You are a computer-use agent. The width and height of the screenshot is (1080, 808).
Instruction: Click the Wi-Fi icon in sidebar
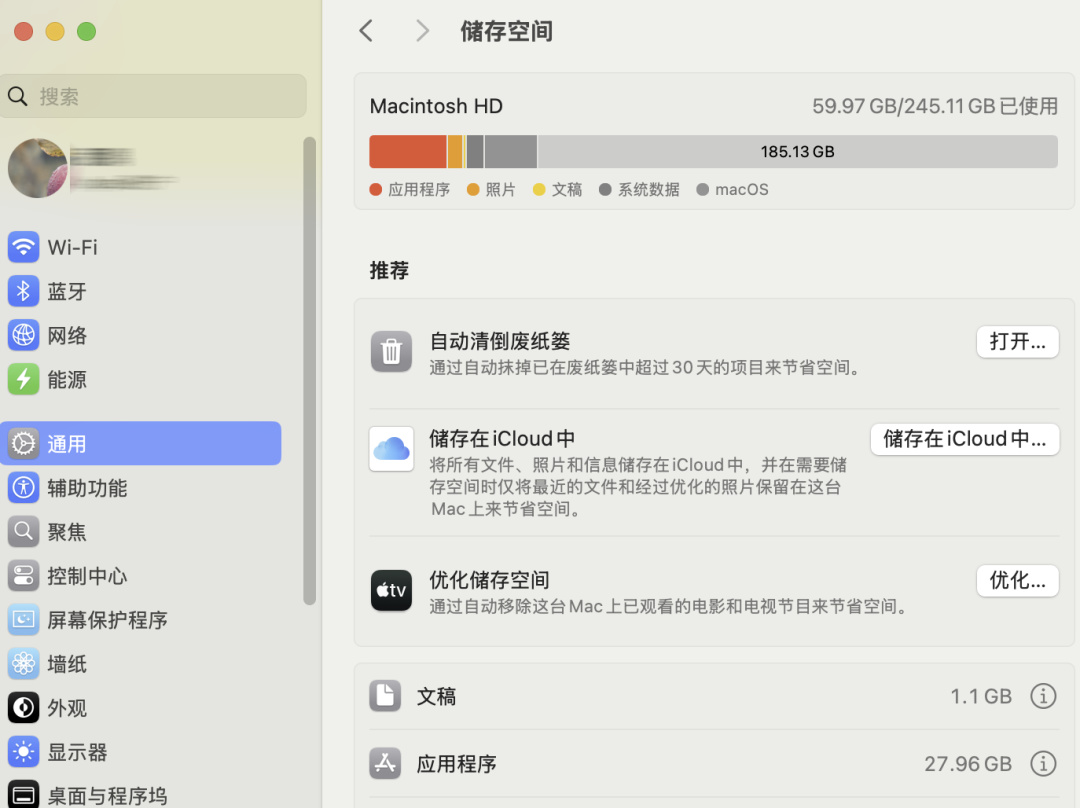[x=23, y=247]
